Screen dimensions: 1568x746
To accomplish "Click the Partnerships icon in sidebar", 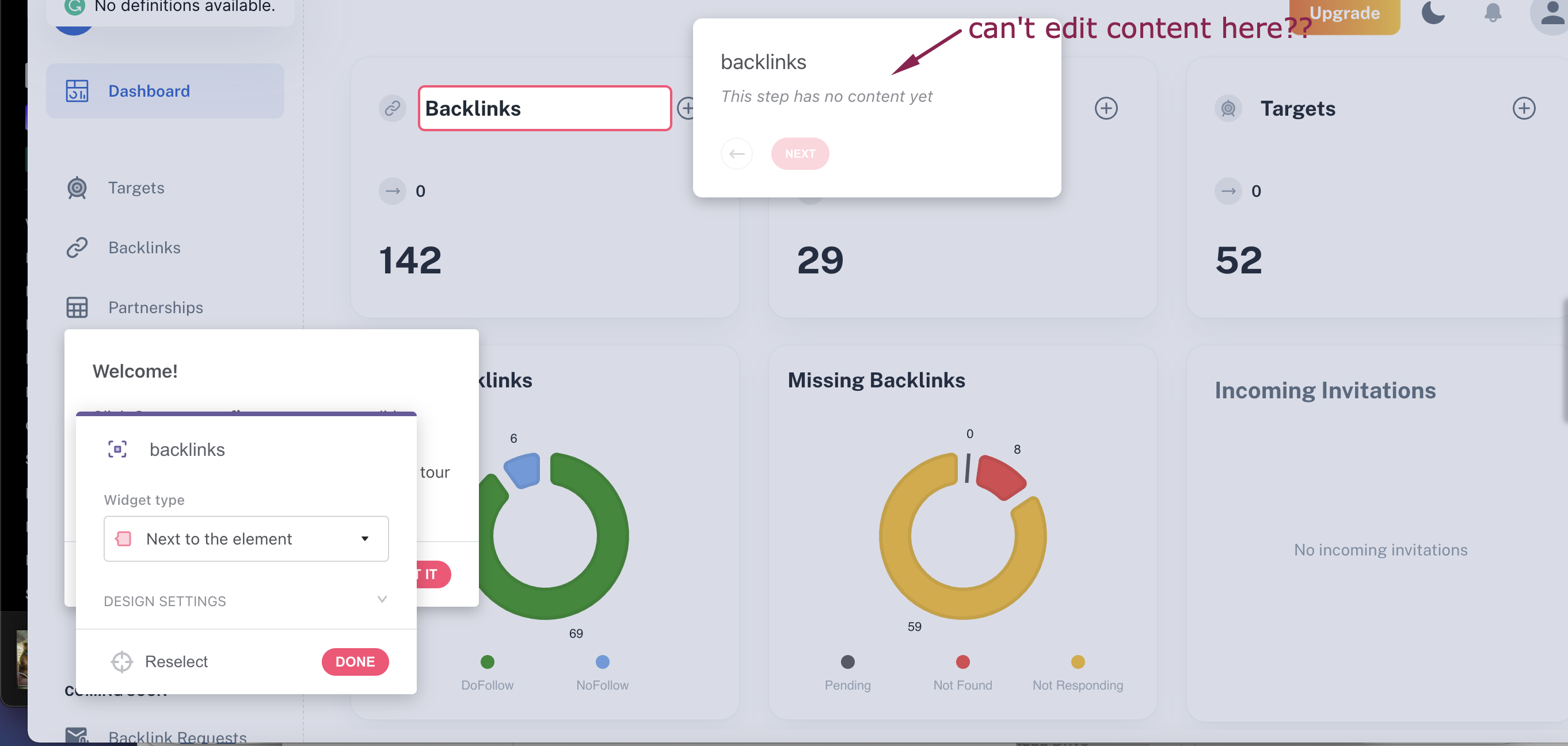I will [77, 307].
